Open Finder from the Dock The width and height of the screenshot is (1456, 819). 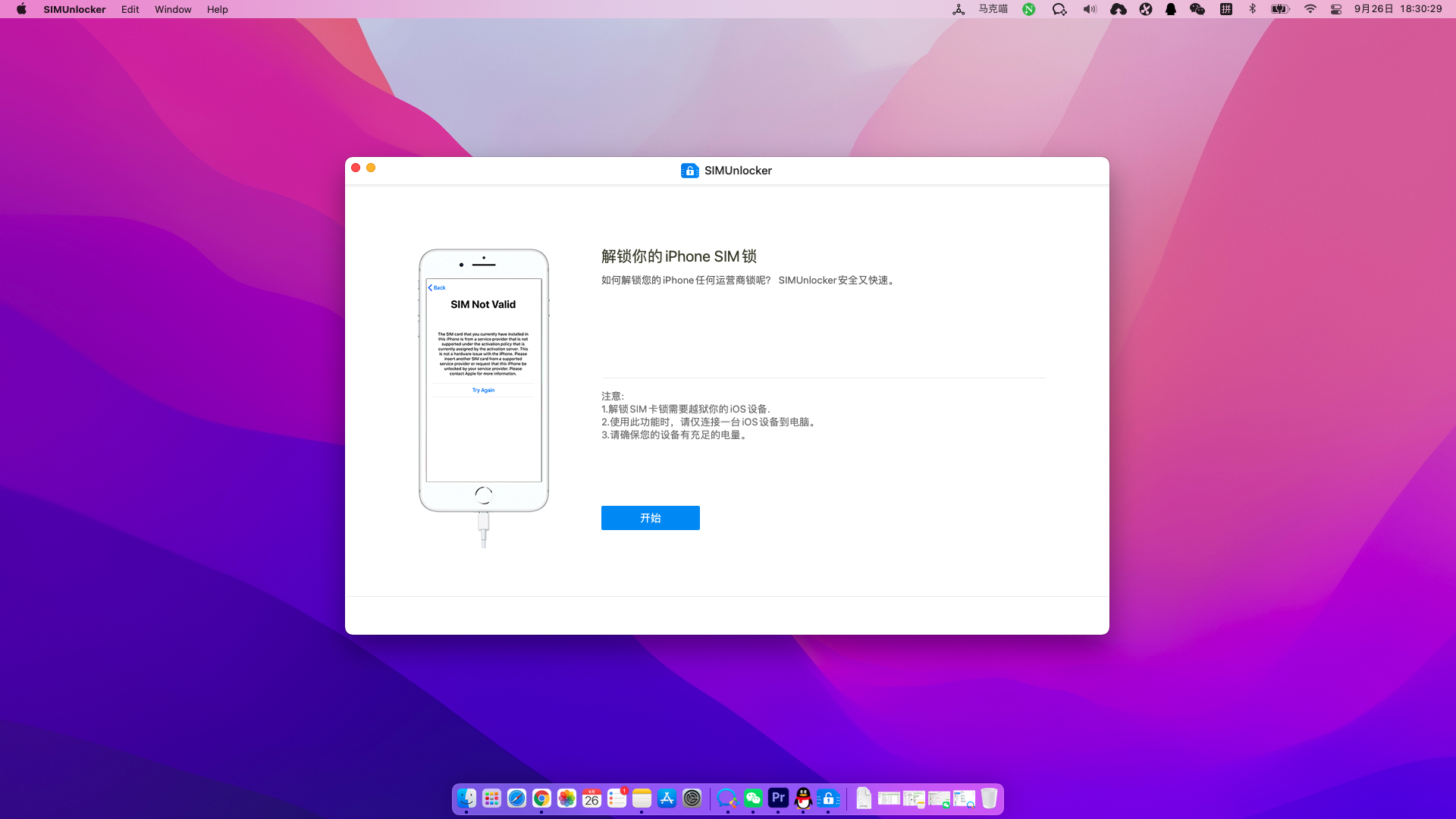coord(466,798)
